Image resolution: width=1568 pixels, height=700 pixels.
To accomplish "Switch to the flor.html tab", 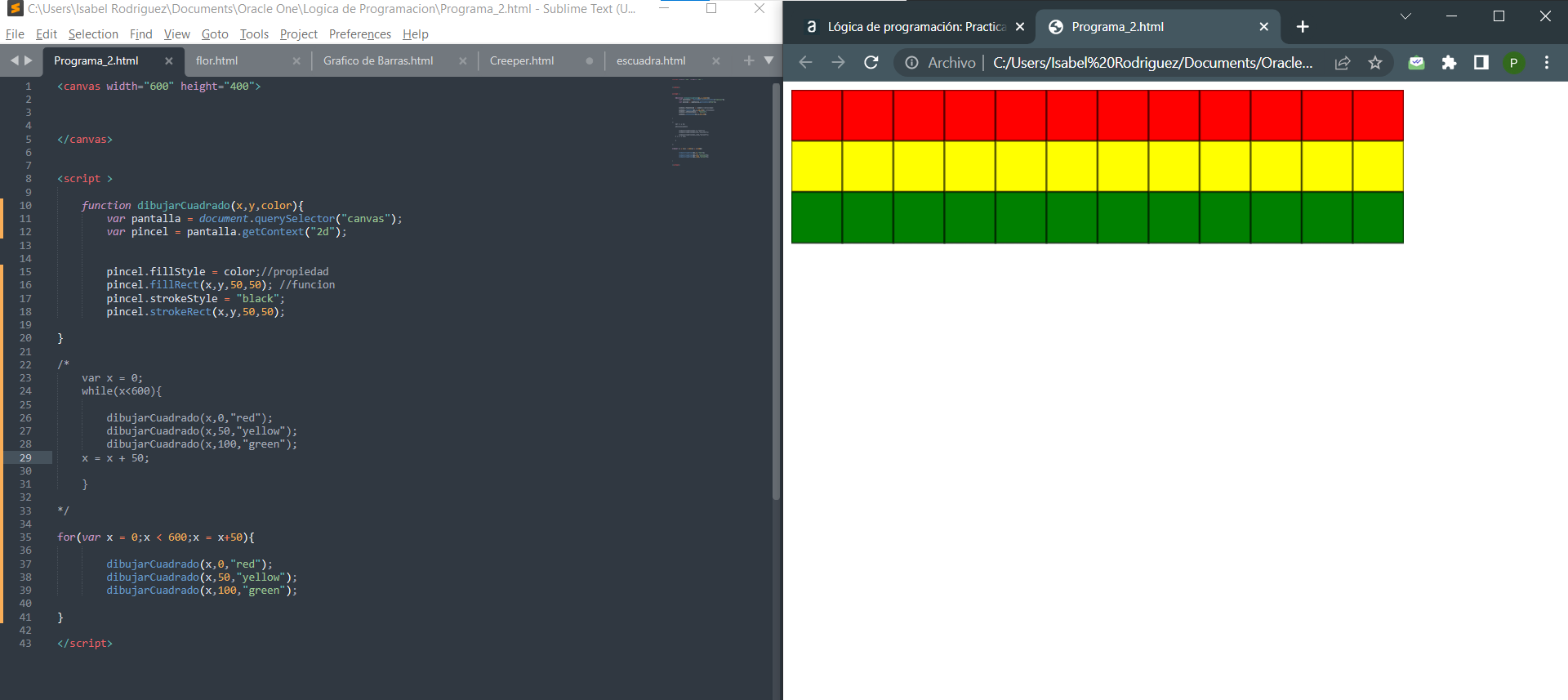I will (217, 61).
